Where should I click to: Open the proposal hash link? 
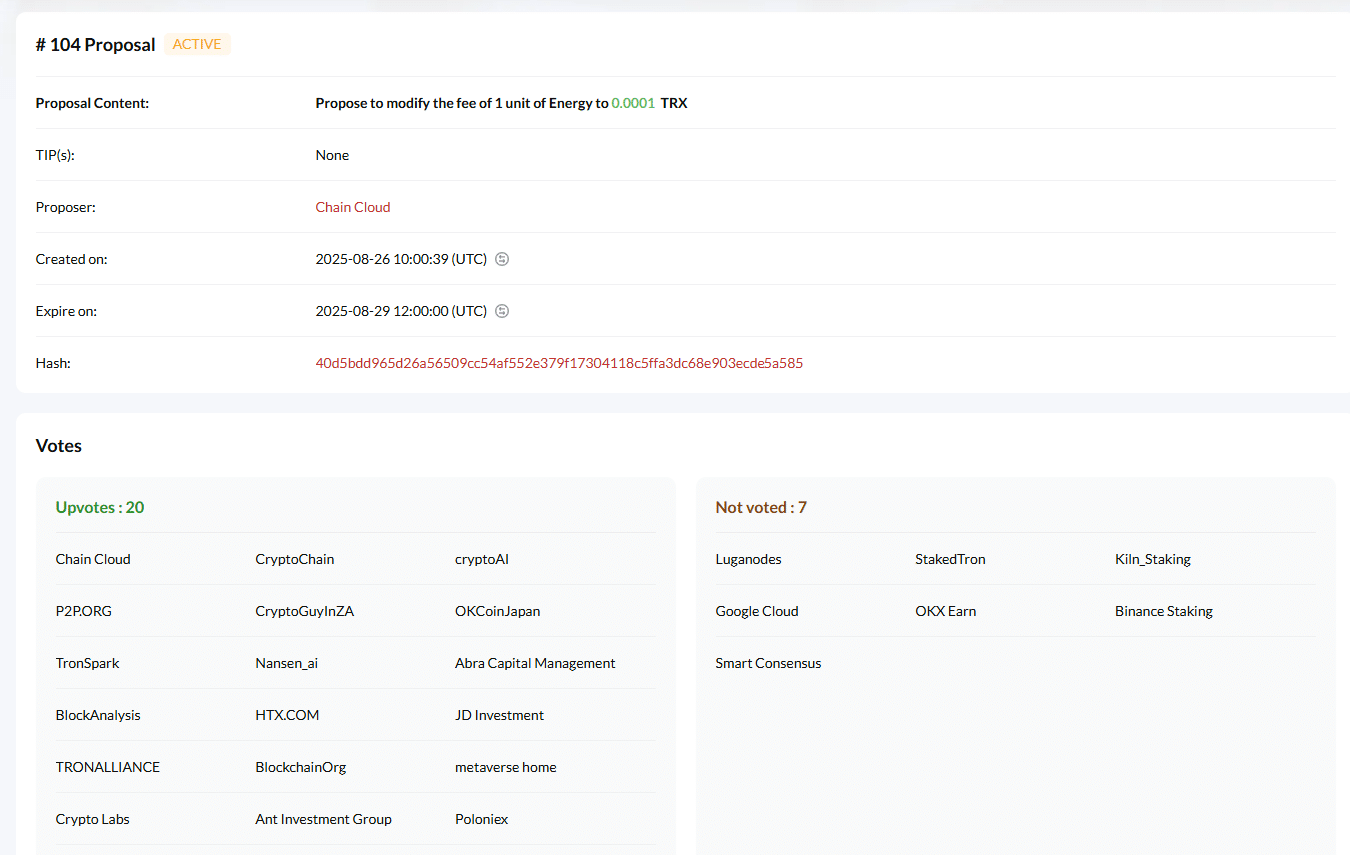(559, 363)
